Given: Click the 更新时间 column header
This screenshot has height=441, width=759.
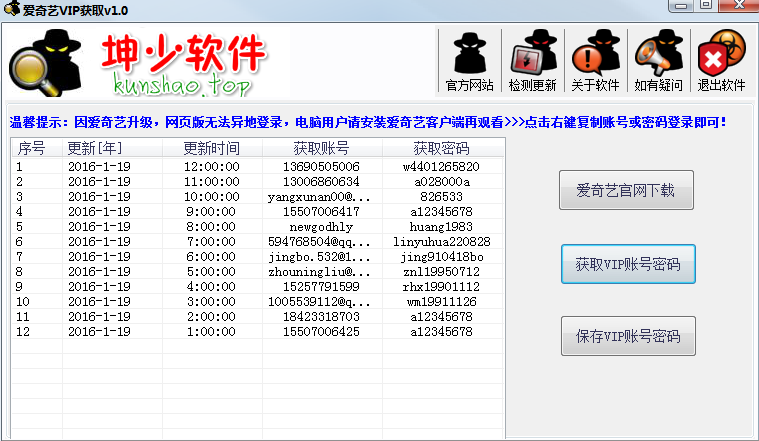Looking at the screenshot, I should [211, 148].
